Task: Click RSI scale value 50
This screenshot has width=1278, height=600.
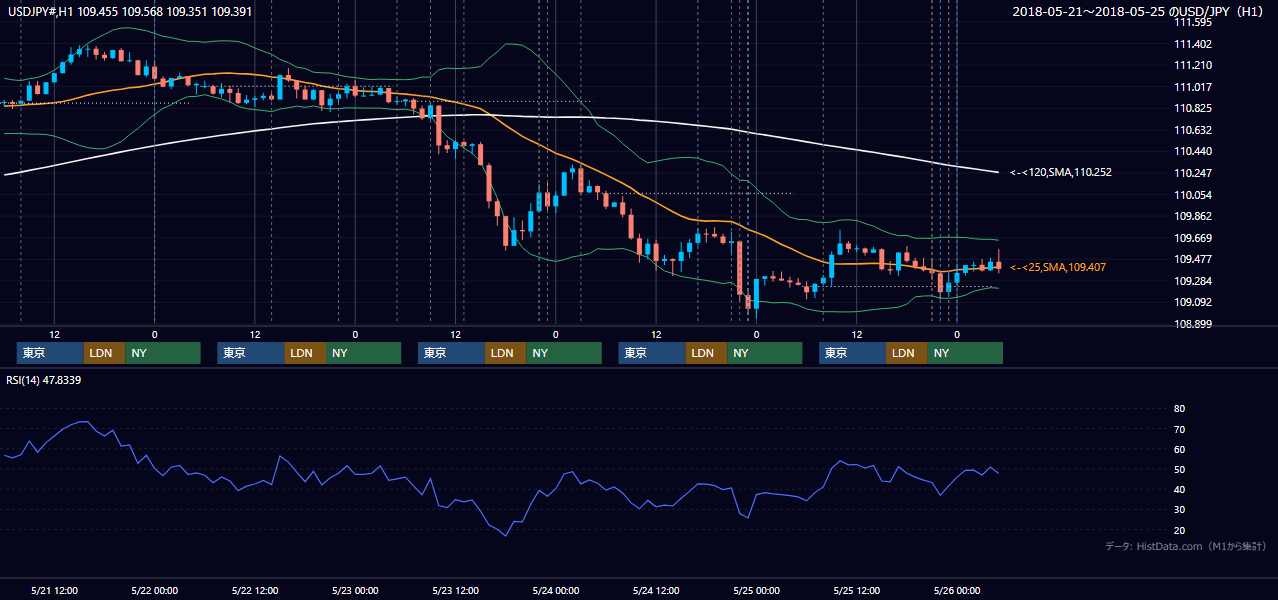Action: (1179, 469)
